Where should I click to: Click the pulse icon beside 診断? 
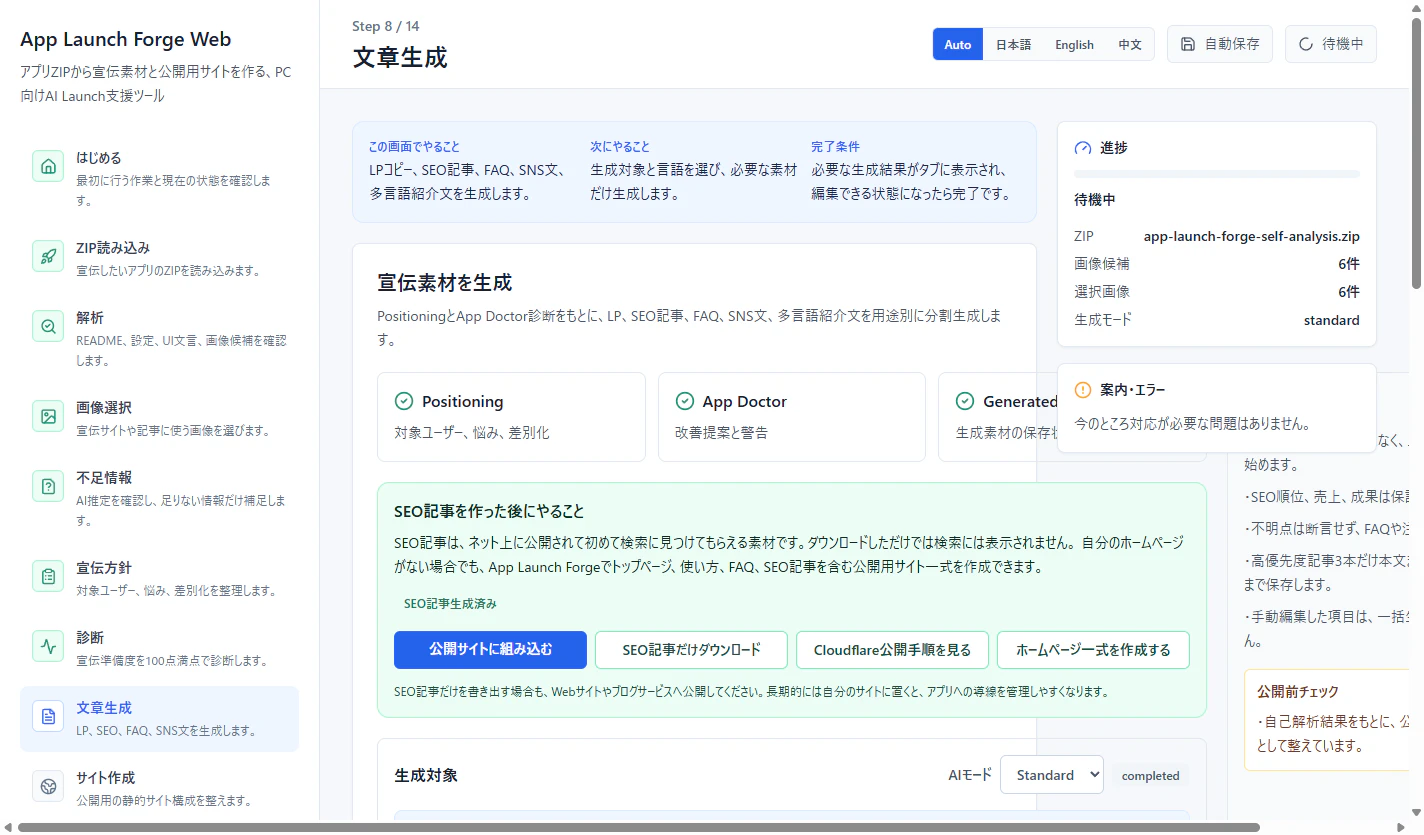48,647
